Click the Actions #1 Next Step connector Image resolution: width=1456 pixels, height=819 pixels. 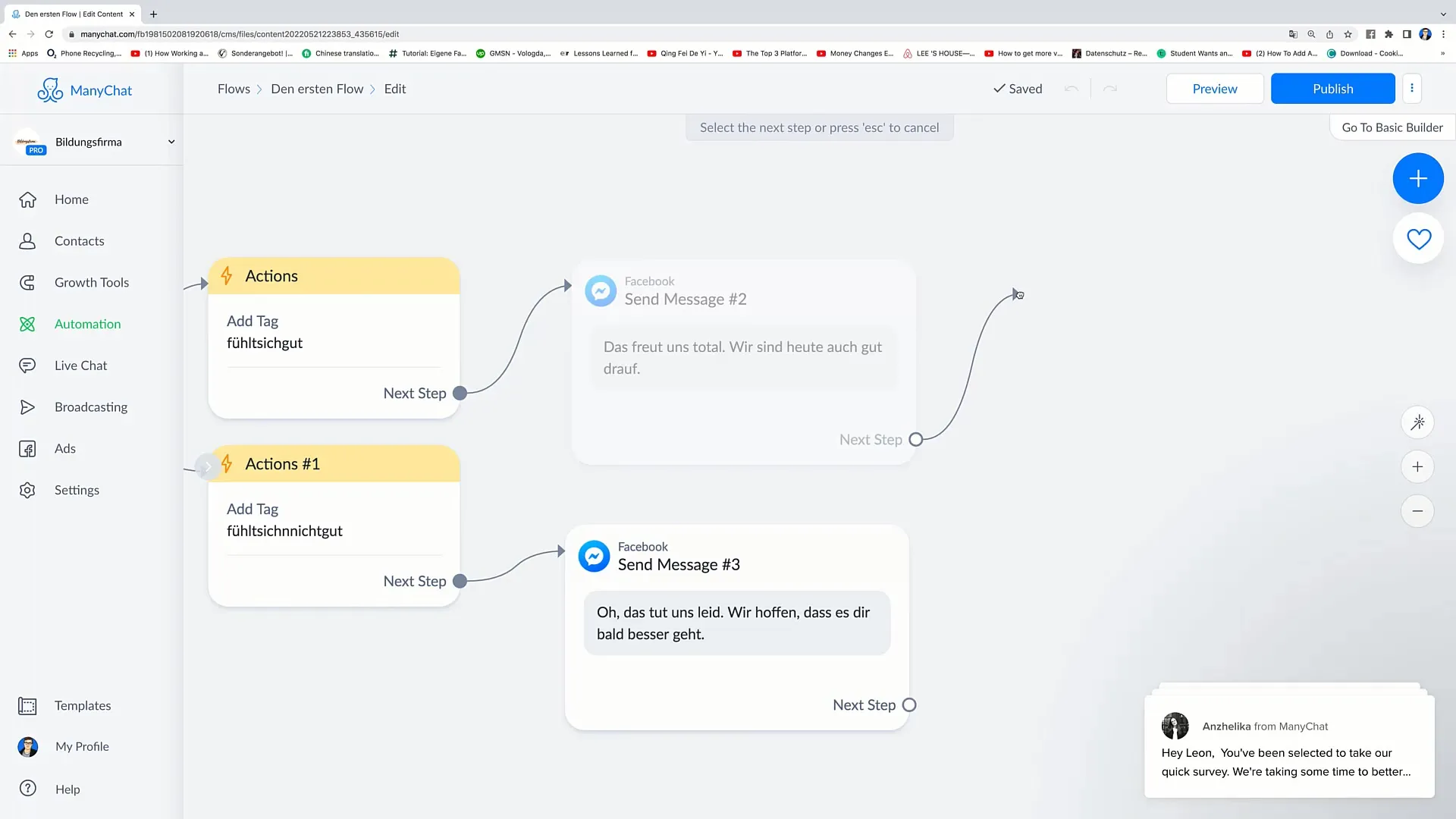click(x=460, y=581)
